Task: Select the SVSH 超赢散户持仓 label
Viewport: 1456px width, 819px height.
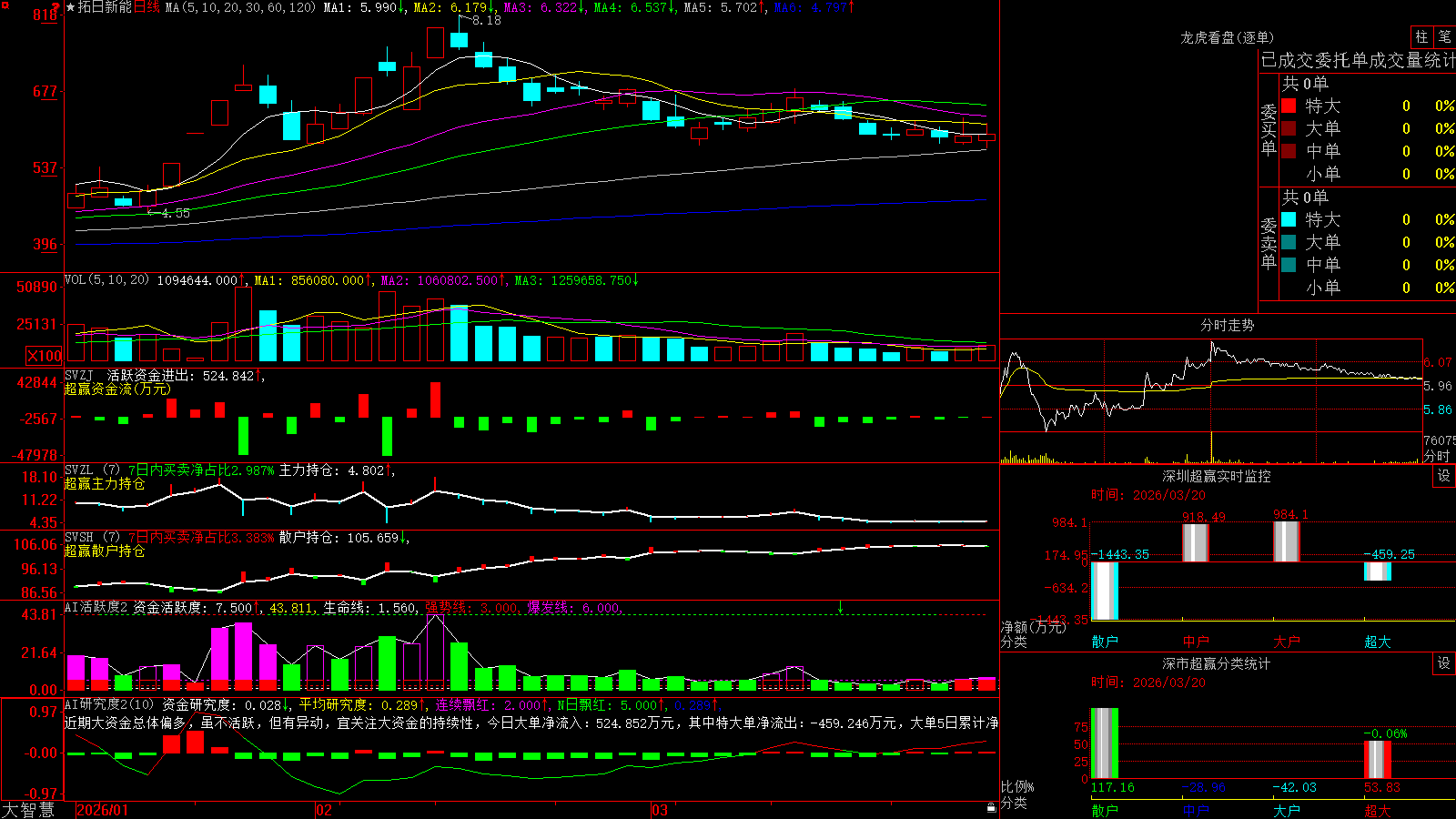Action: point(105,551)
